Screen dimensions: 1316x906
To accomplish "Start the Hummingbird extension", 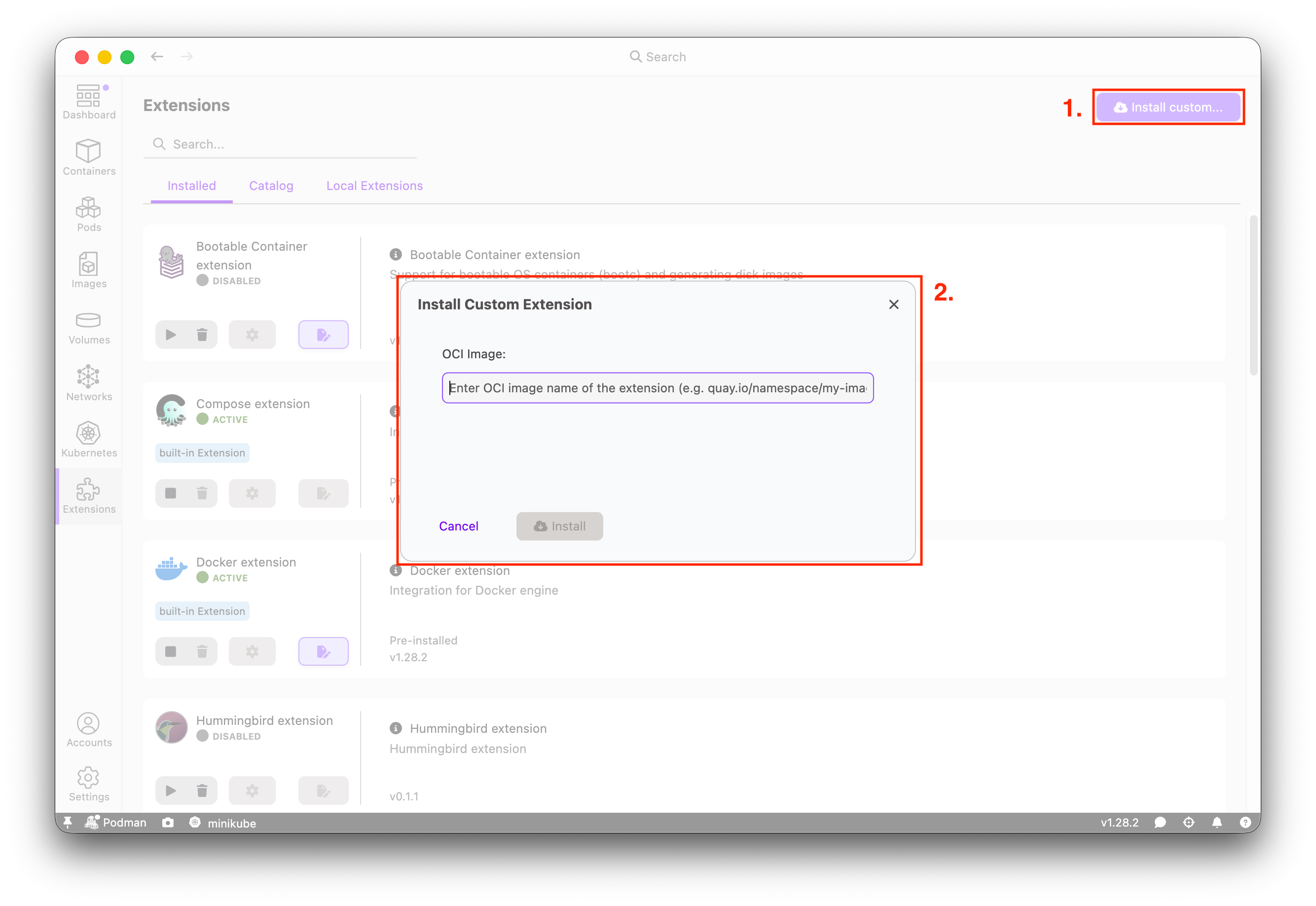I will 170,790.
